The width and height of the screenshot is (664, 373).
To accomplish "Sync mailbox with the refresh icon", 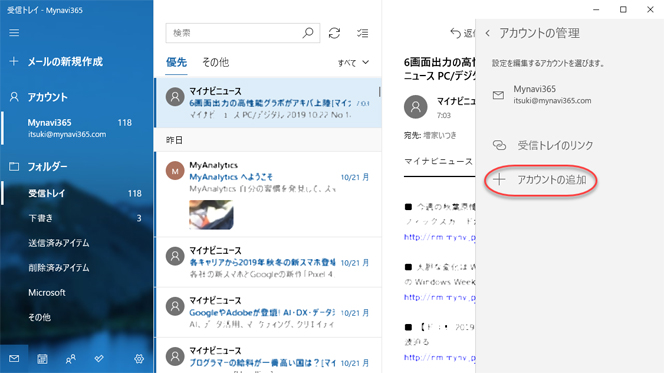I will tap(335, 33).
